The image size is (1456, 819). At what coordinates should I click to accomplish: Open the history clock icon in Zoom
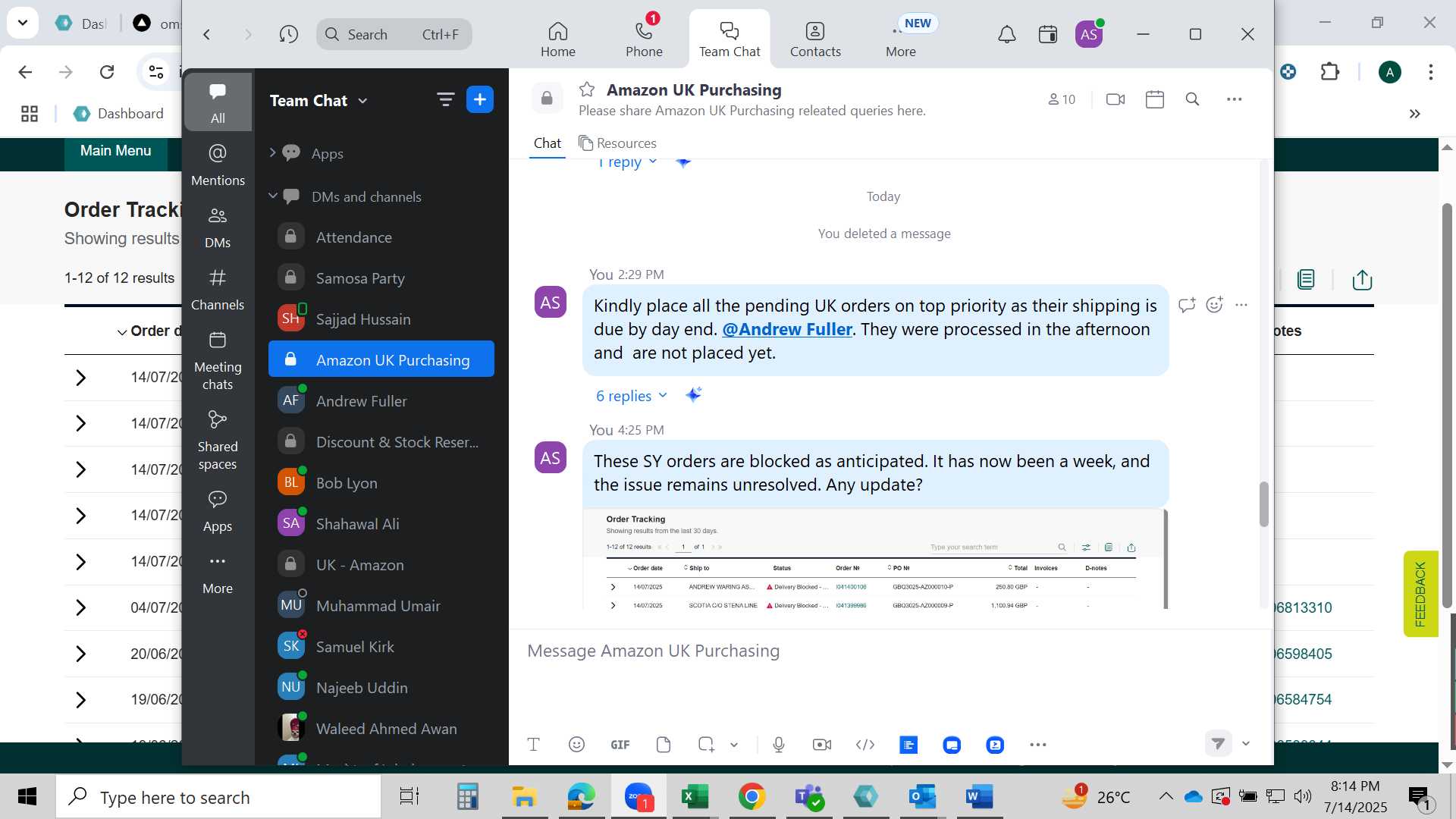[x=288, y=34]
